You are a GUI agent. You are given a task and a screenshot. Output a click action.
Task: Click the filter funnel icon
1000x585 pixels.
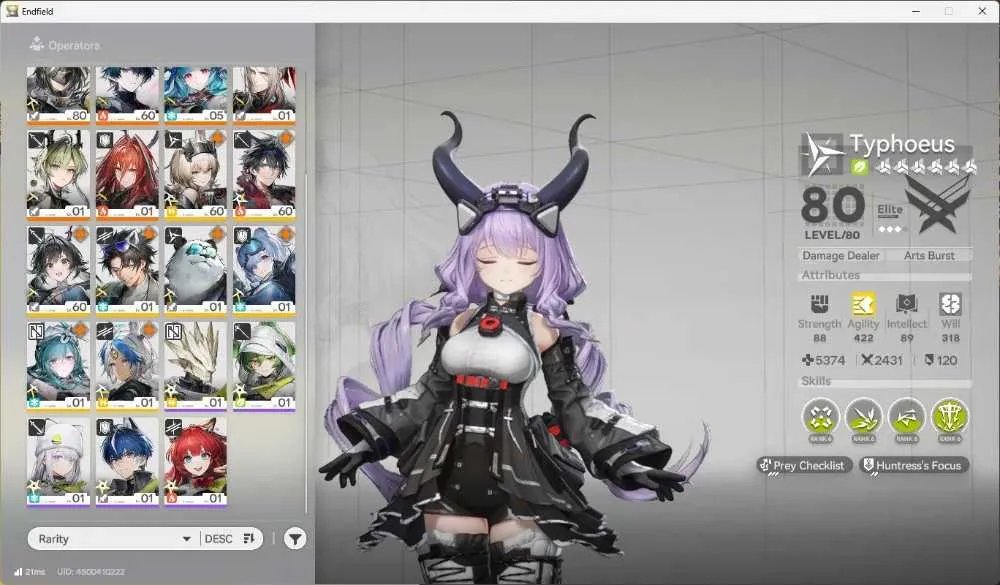pos(295,538)
